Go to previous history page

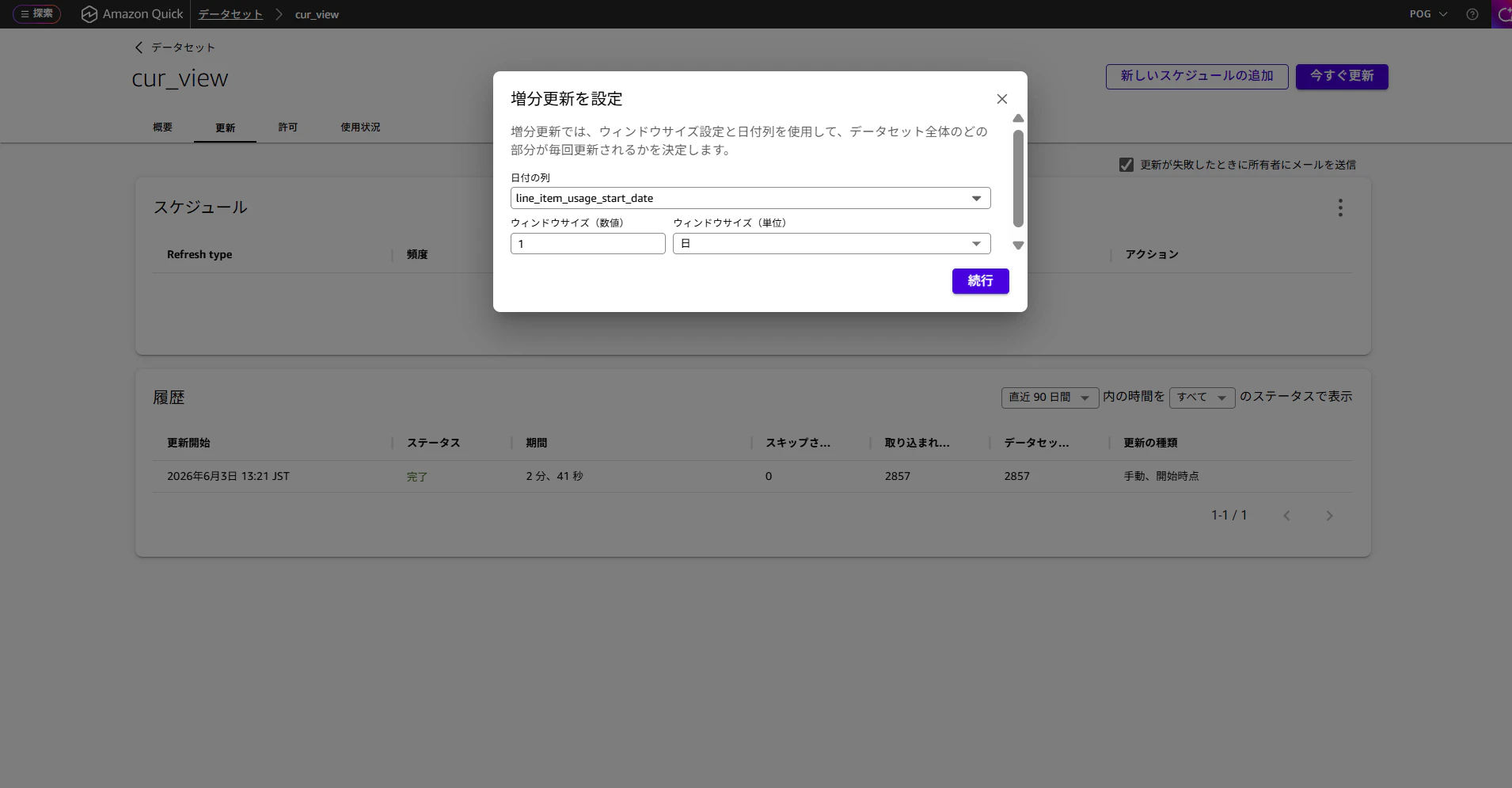pyautogui.click(x=1287, y=516)
